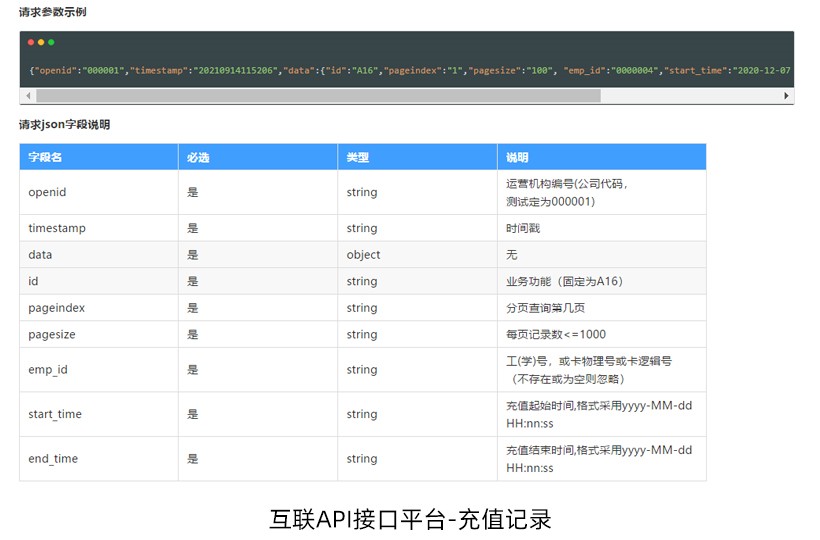Click the pageindex field name cell
The image size is (820, 540).
click(56, 308)
